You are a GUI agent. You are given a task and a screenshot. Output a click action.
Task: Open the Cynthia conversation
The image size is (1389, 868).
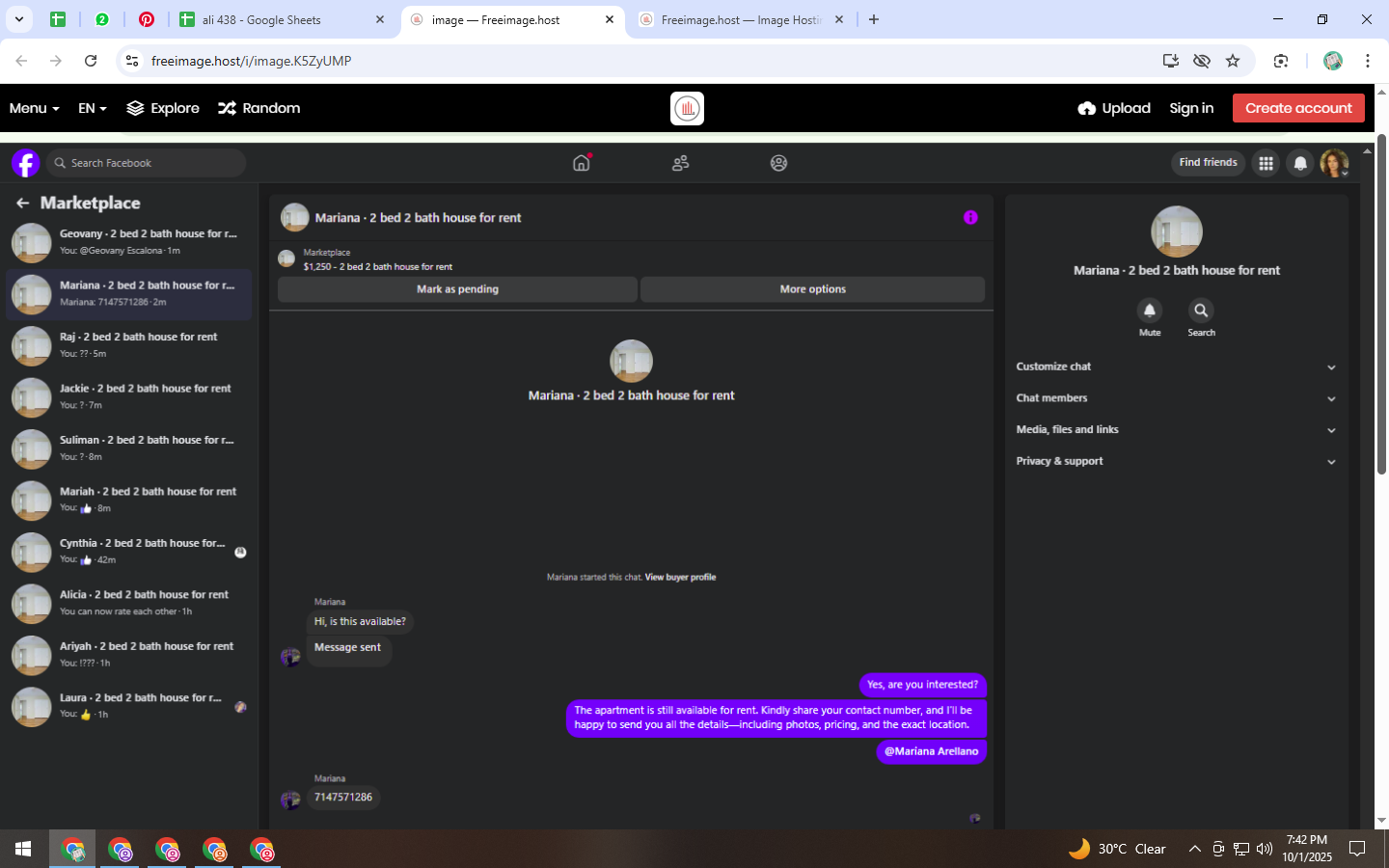129,552
